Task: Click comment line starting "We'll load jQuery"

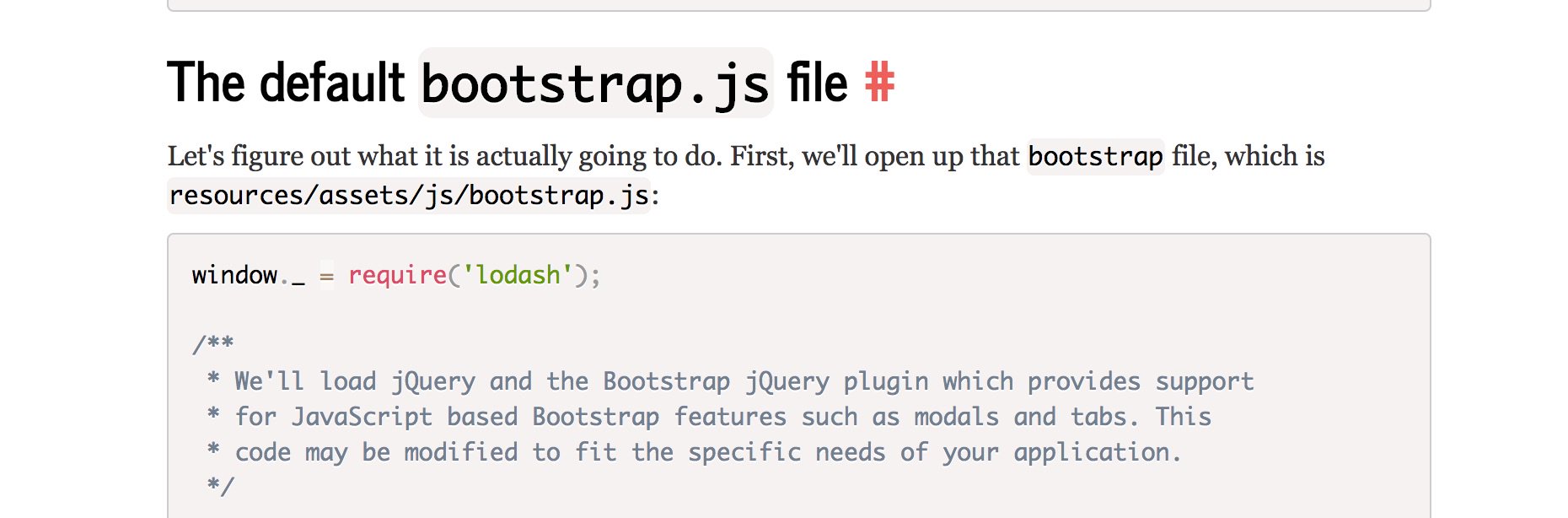Action: click(x=730, y=381)
